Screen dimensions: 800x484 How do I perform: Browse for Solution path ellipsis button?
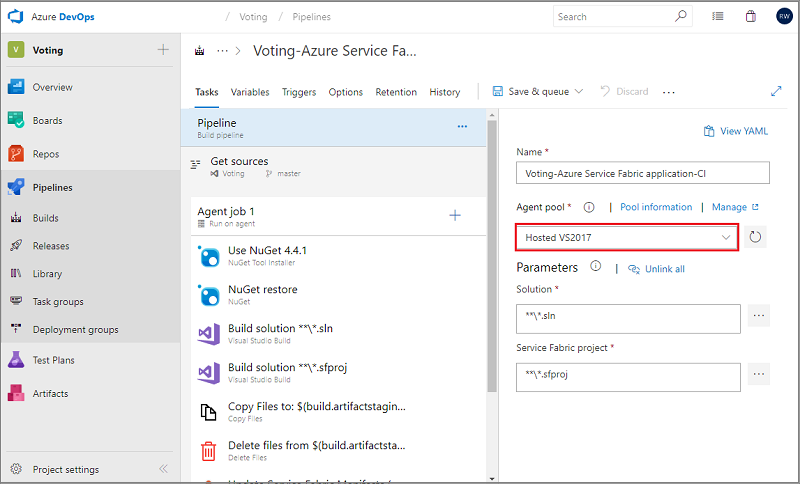(x=759, y=316)
